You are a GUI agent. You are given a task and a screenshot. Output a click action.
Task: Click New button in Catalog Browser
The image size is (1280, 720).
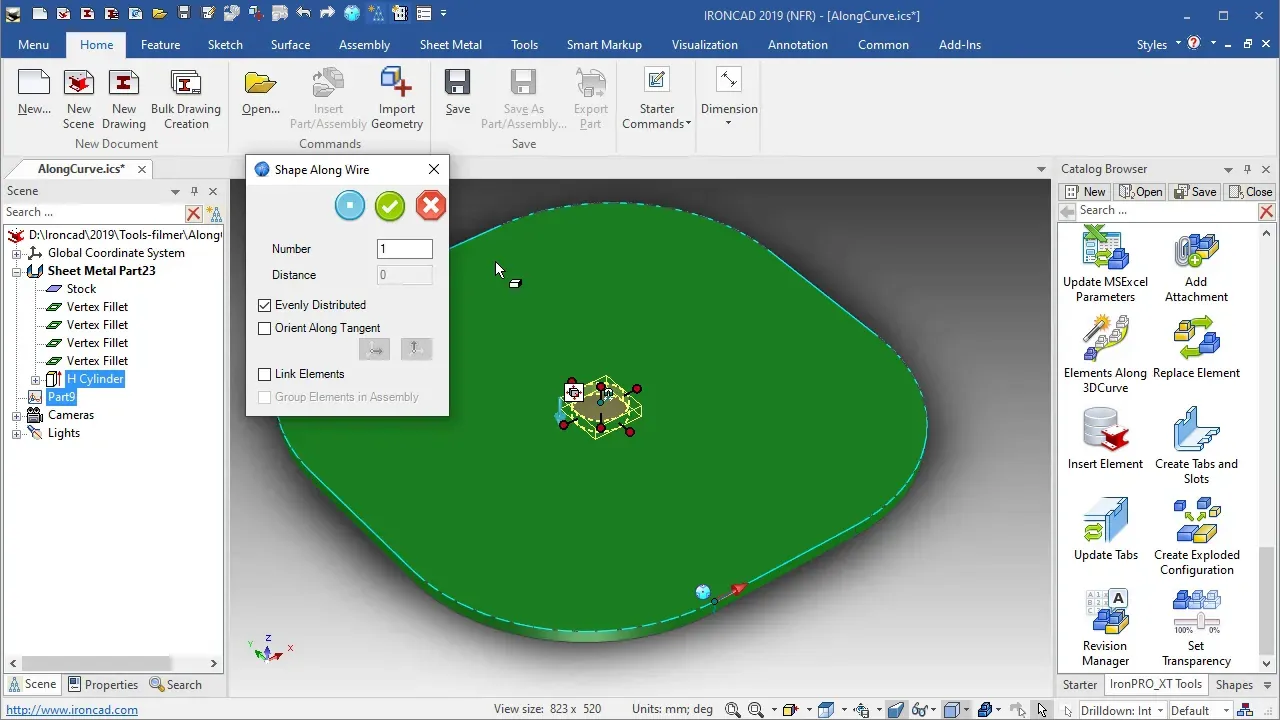tap(1085, 192)
